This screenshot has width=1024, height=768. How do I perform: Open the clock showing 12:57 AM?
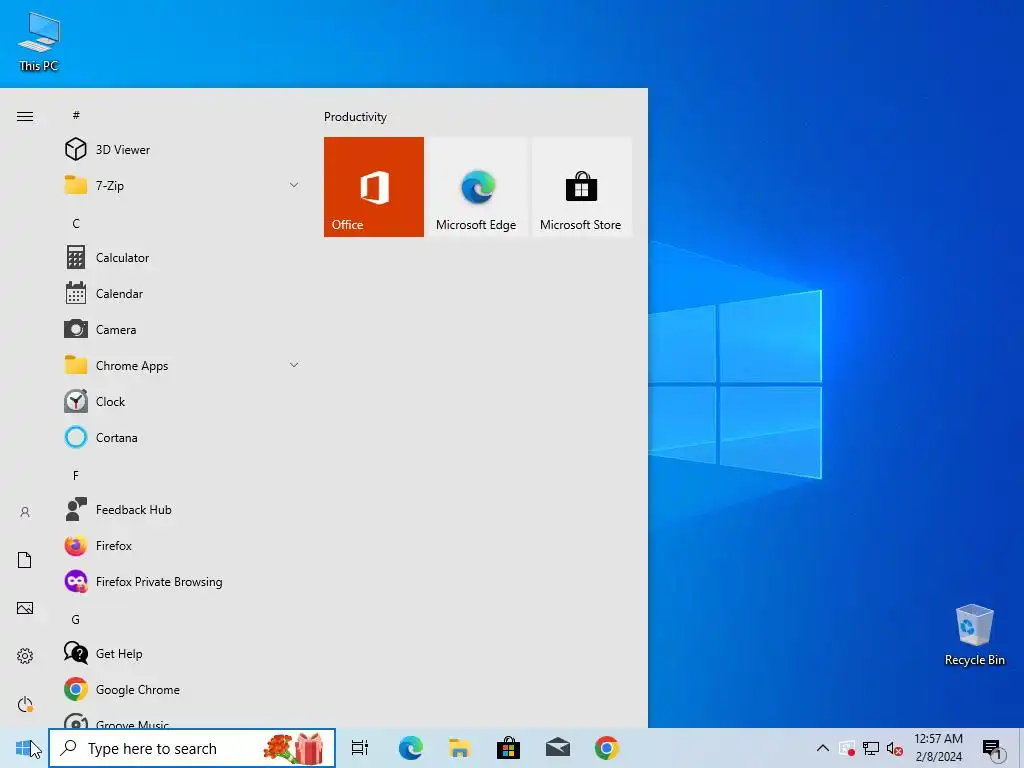click(x=938, y=748)
